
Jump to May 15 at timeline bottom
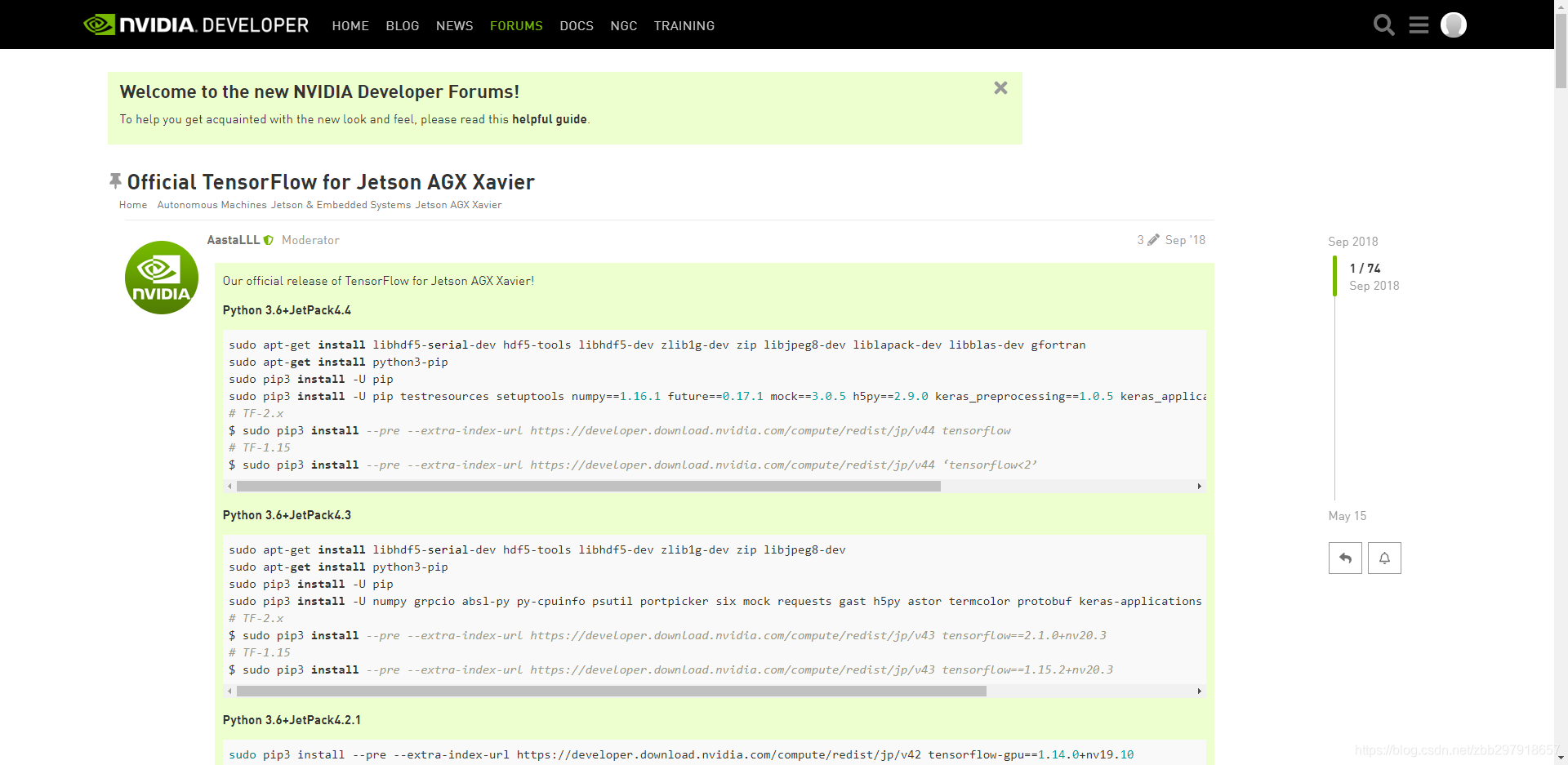[x=1347, y=516]
